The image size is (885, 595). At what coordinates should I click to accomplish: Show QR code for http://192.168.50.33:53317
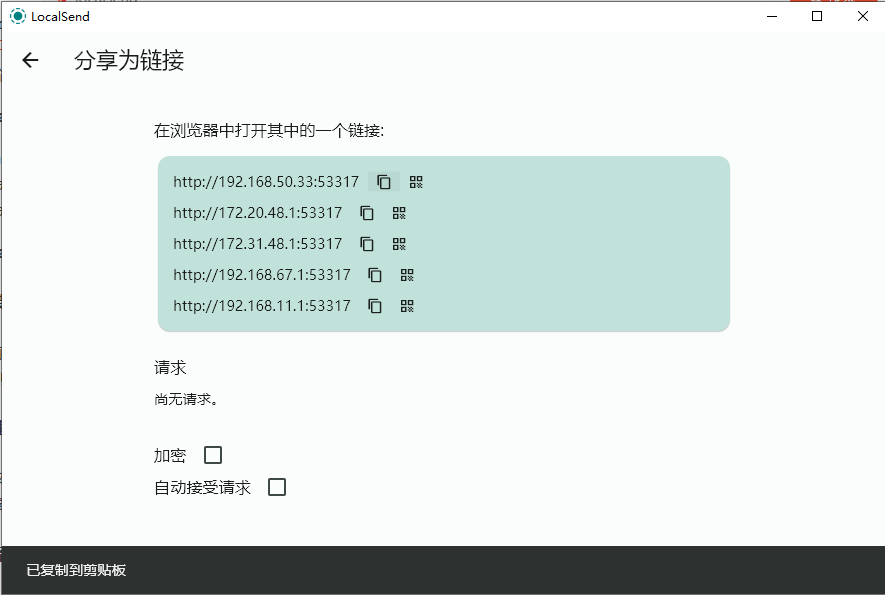(x=416, y=181)
